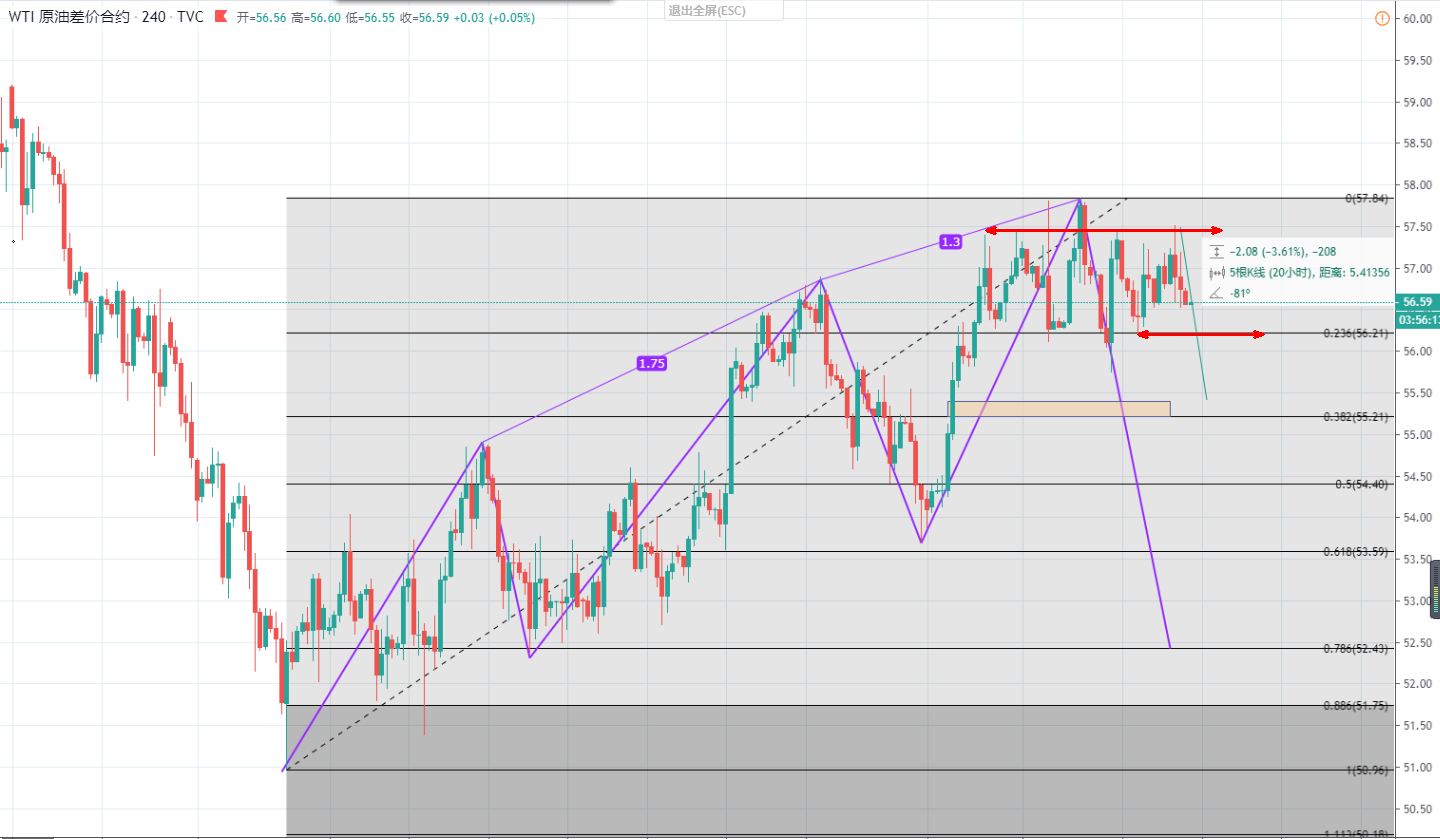Click the 52.50 price axis label
The width and height of the screenshot is (1440, 839).
1417,643
